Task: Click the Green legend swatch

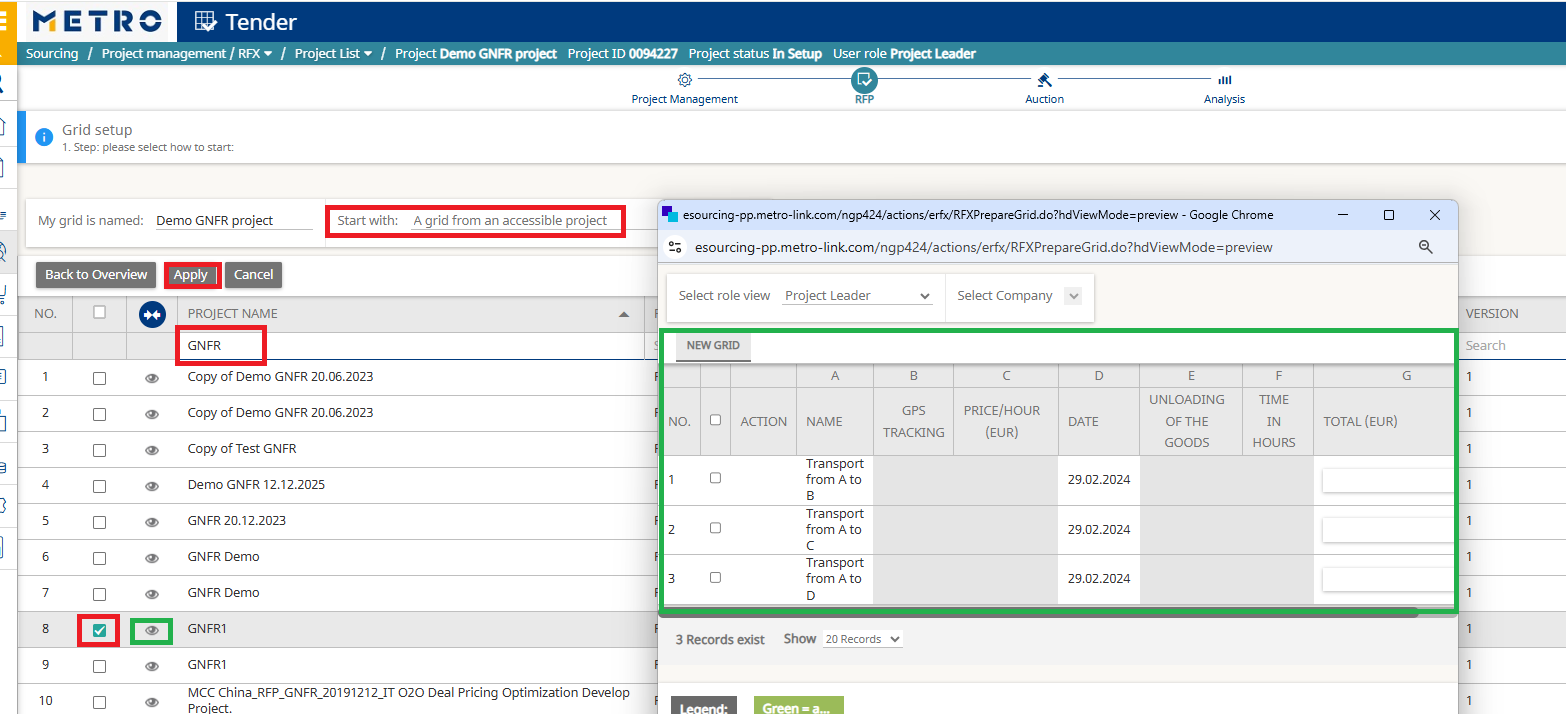Action: pyautogui.click(x=798, y=706)
